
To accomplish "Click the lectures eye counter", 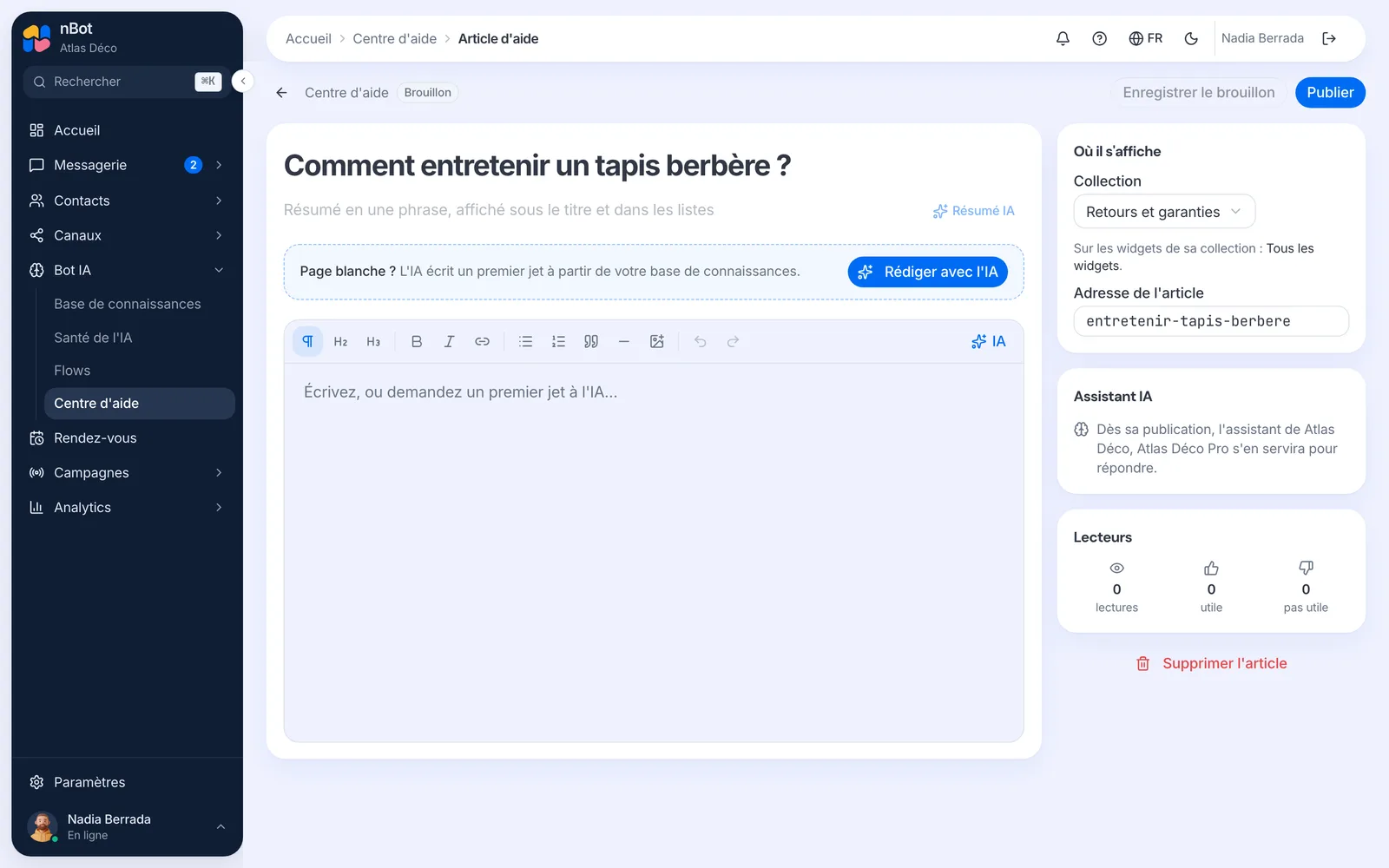I will click(1116, 588).
